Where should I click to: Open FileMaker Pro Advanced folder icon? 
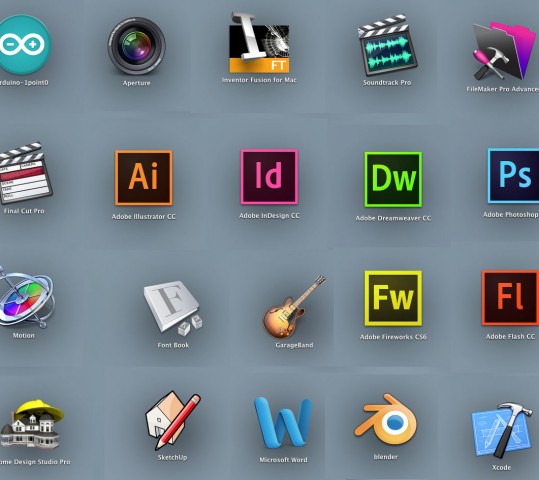pyautogui.click(x=504, y=51)
